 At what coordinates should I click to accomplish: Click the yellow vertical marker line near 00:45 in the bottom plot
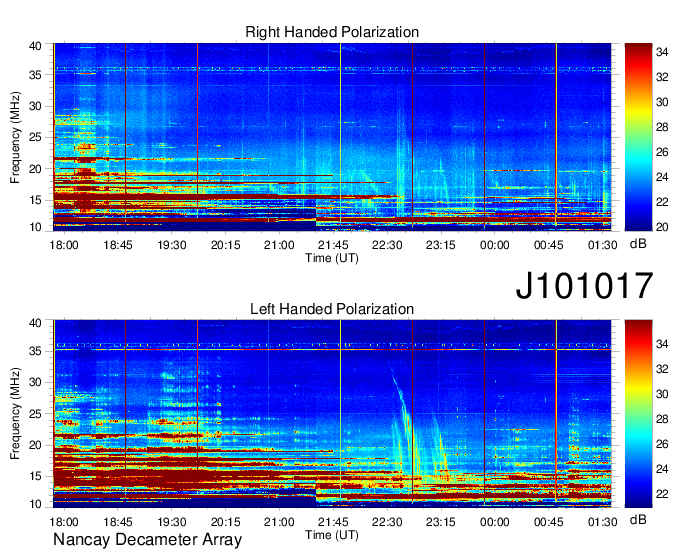coord(556,411)
